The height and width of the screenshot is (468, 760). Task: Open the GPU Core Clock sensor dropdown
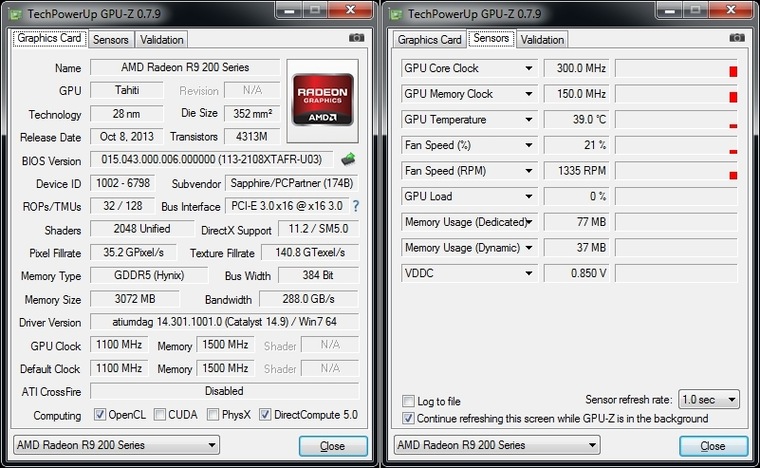pyautogui.click(x=529, y=68)
